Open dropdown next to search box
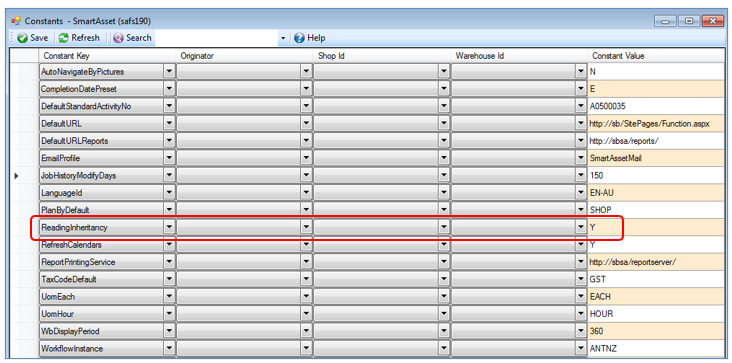The width and height of the screenshot is (732, 363). [283, 38]
